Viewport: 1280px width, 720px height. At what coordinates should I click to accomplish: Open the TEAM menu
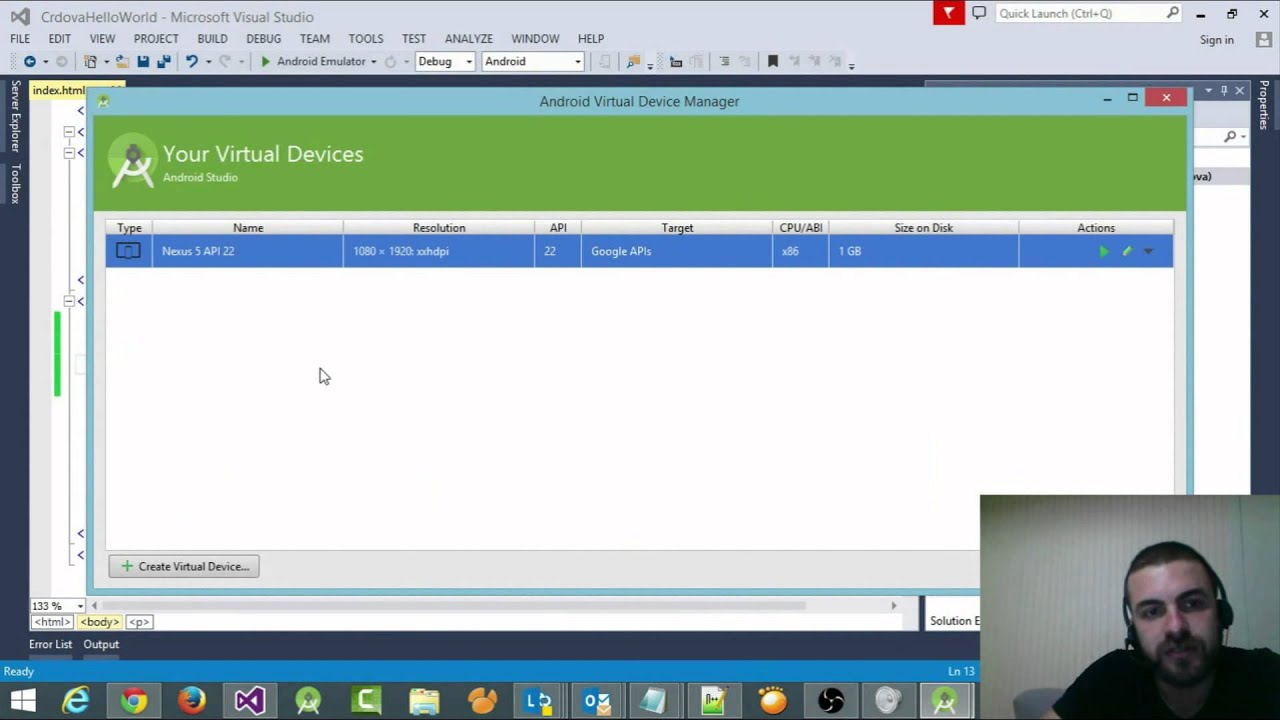(314, 39)
